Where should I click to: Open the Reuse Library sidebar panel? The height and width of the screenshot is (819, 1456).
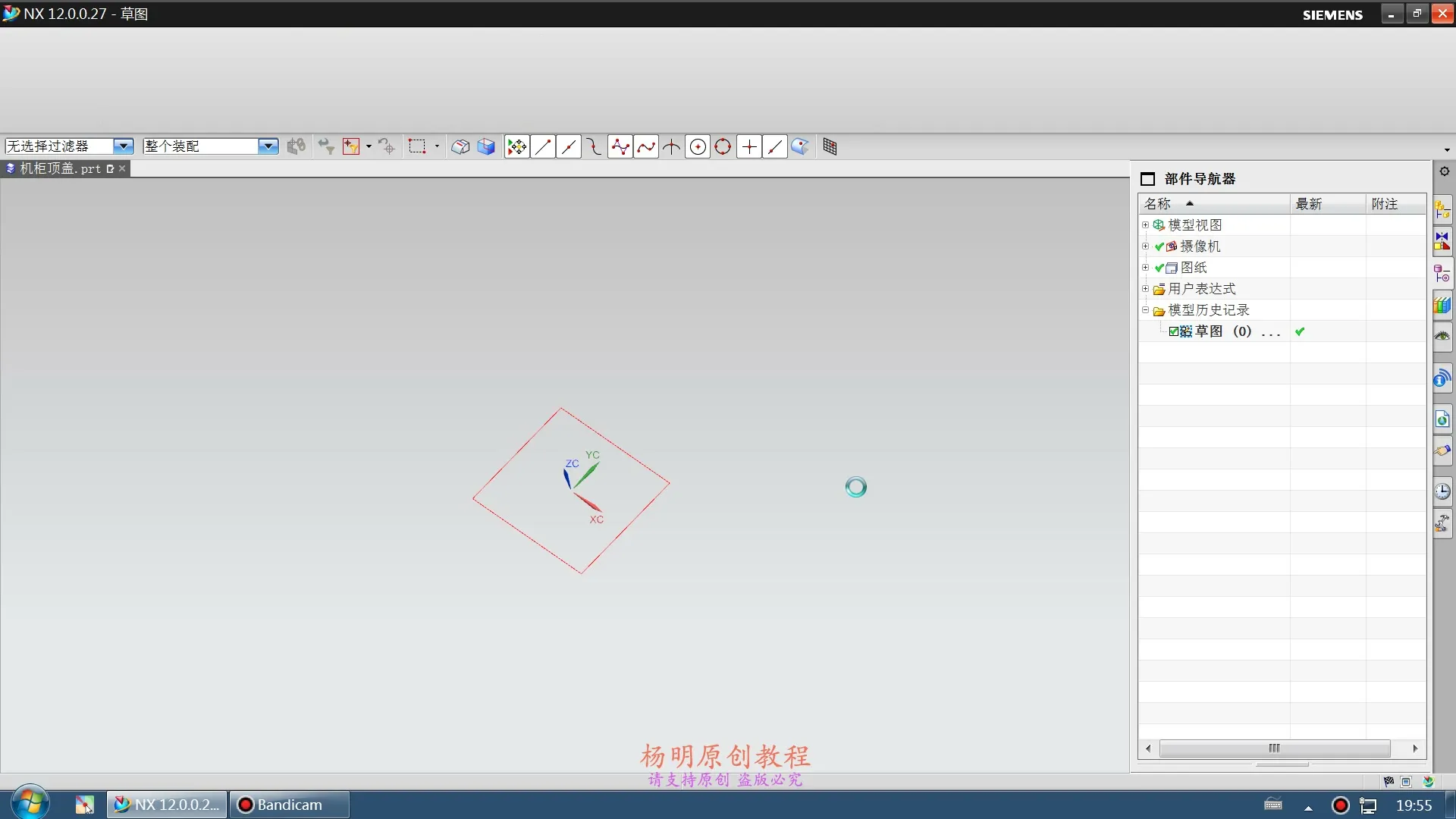click(x=1444, y=305)
